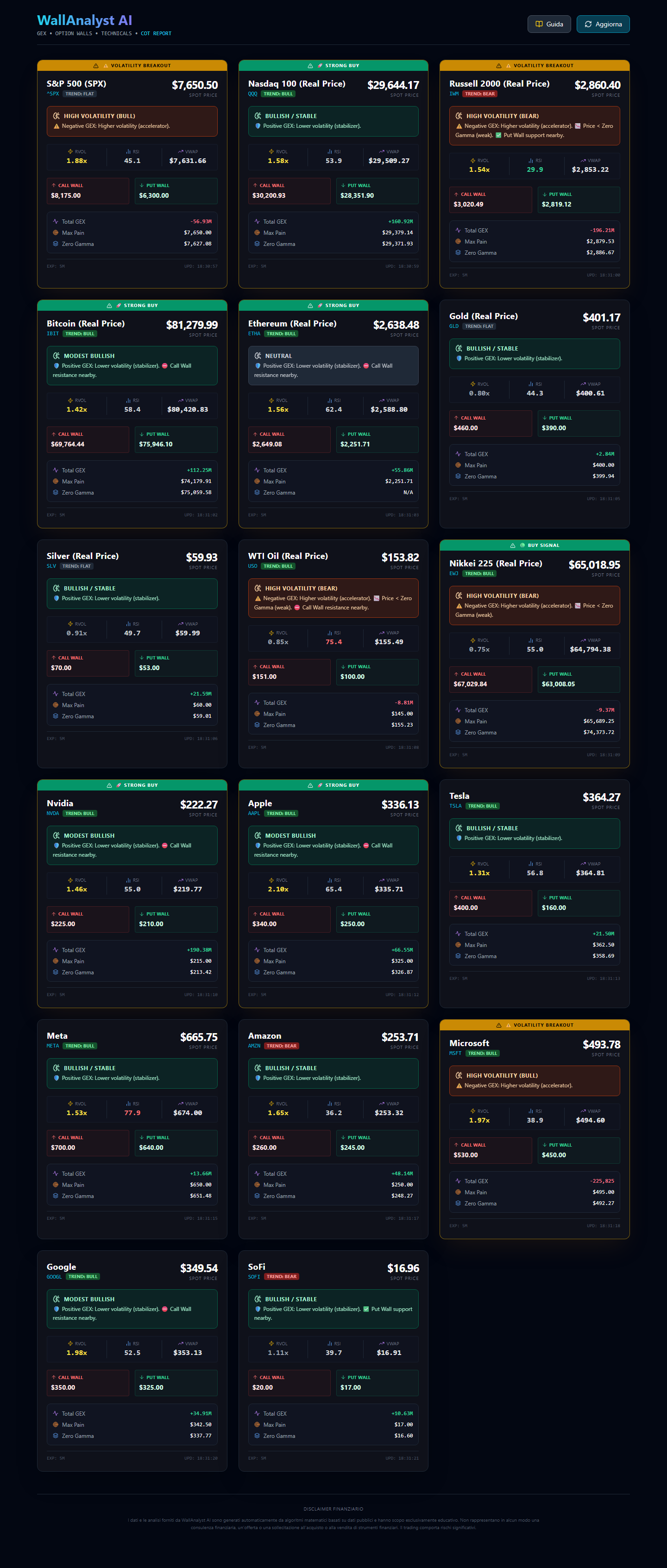Click the Total GEX pulse icon in S&P 500 card
Screen dimensions: 667x1568
click(x=56, y=221)
